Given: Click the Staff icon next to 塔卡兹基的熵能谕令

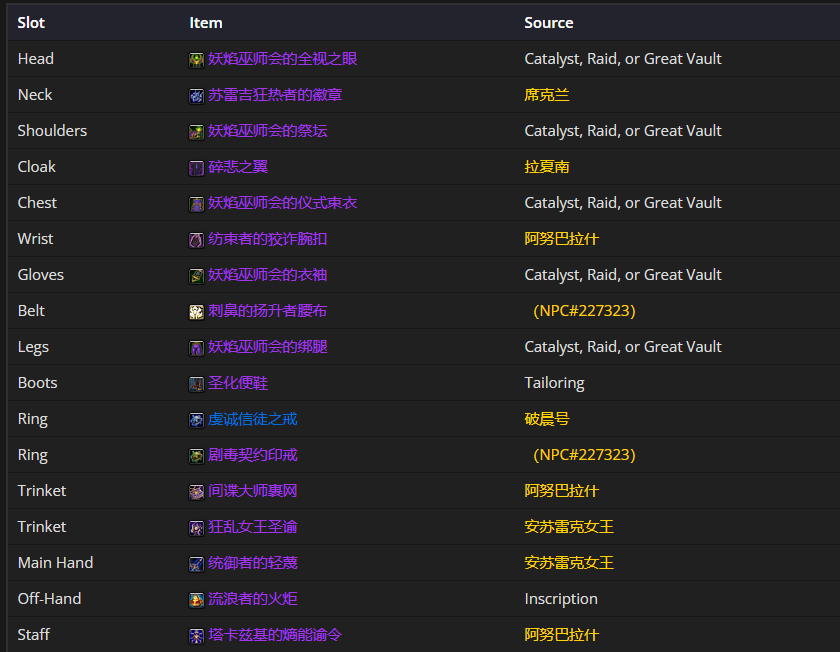Looking at the screenshot, I should pyautogui.click(x=197, y=635).
